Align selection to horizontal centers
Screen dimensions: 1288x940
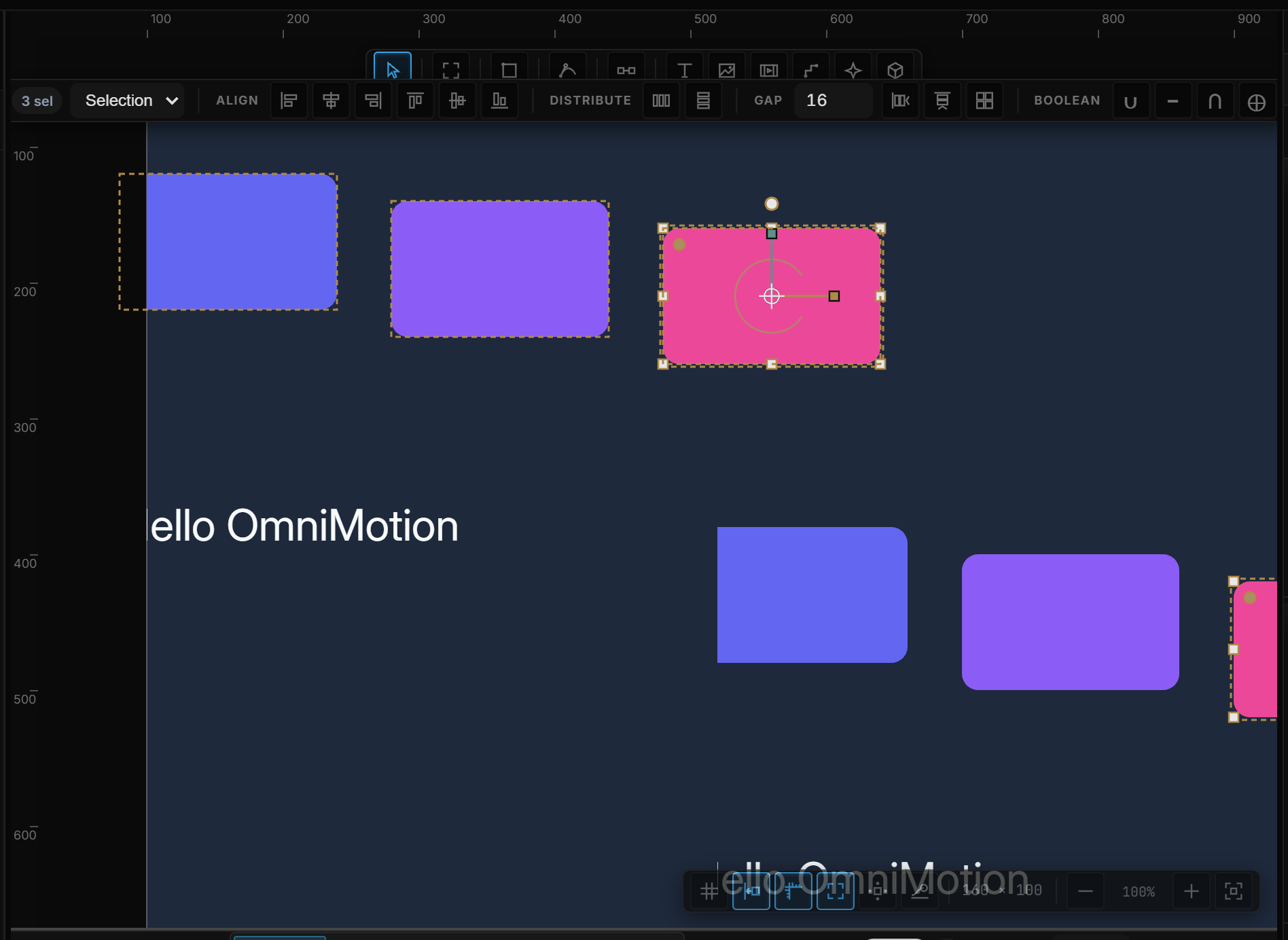(331, 101)
